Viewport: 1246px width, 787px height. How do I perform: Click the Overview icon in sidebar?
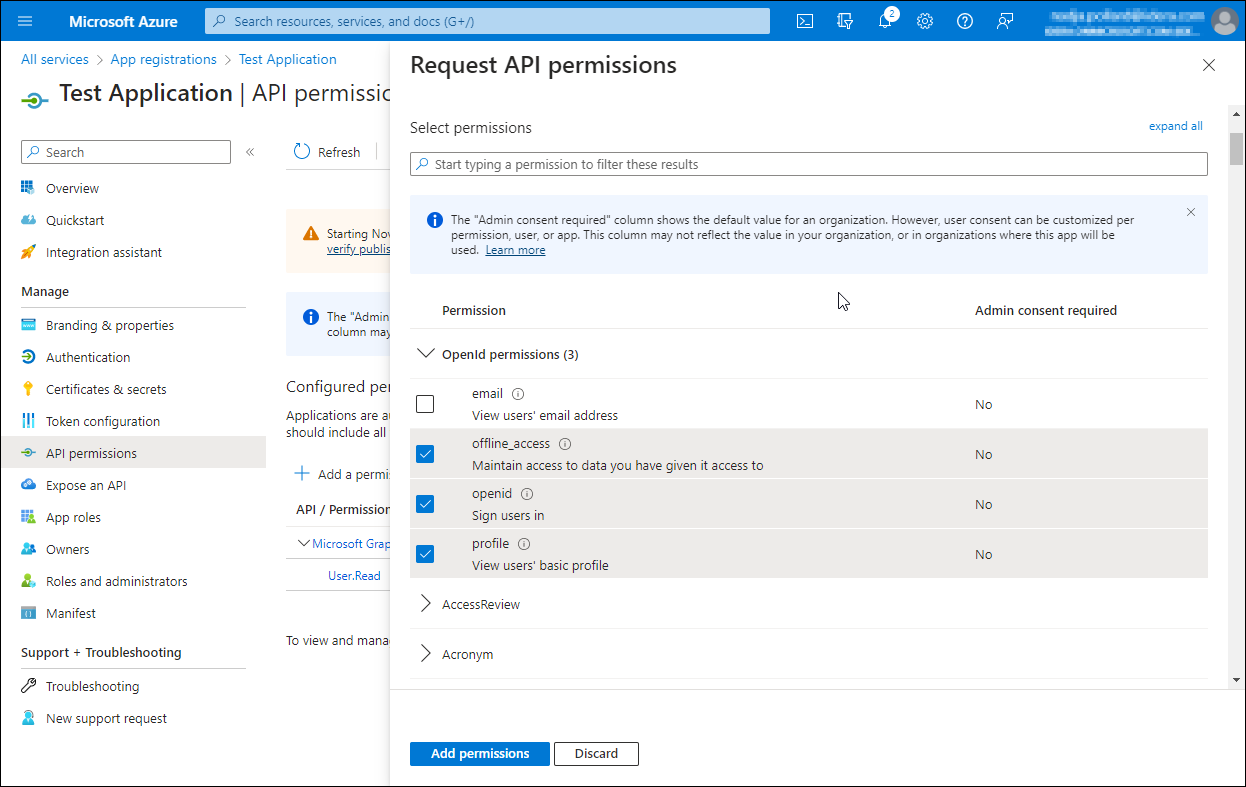tap(28, 188)
